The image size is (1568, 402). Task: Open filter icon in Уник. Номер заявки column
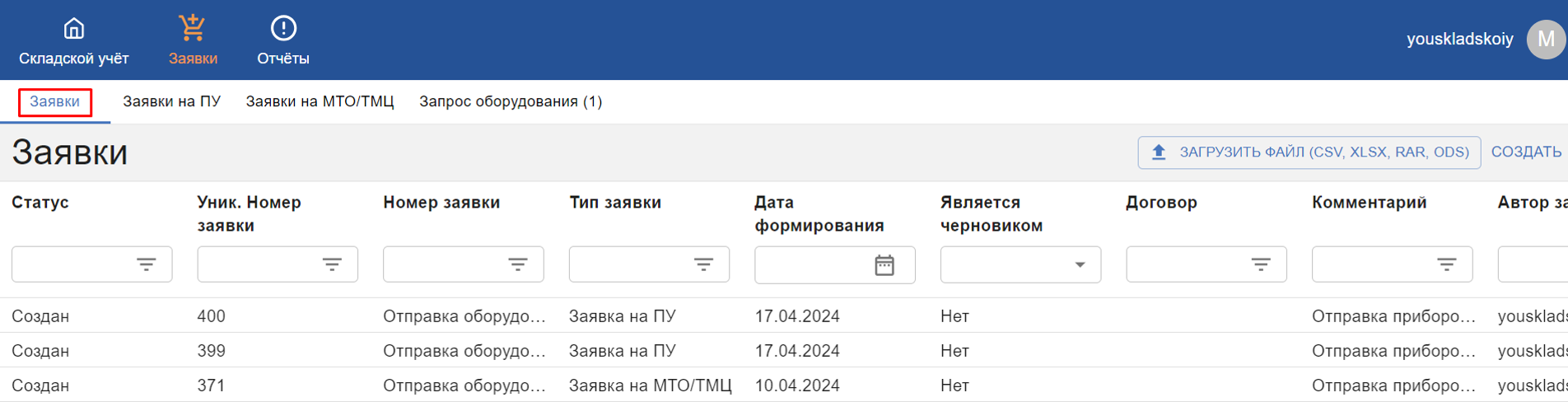332,264
